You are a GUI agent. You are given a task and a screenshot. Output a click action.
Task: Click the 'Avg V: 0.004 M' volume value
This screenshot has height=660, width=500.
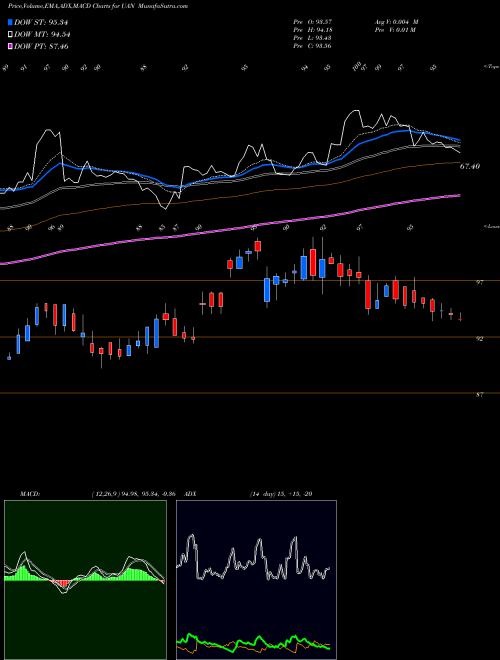396,22
